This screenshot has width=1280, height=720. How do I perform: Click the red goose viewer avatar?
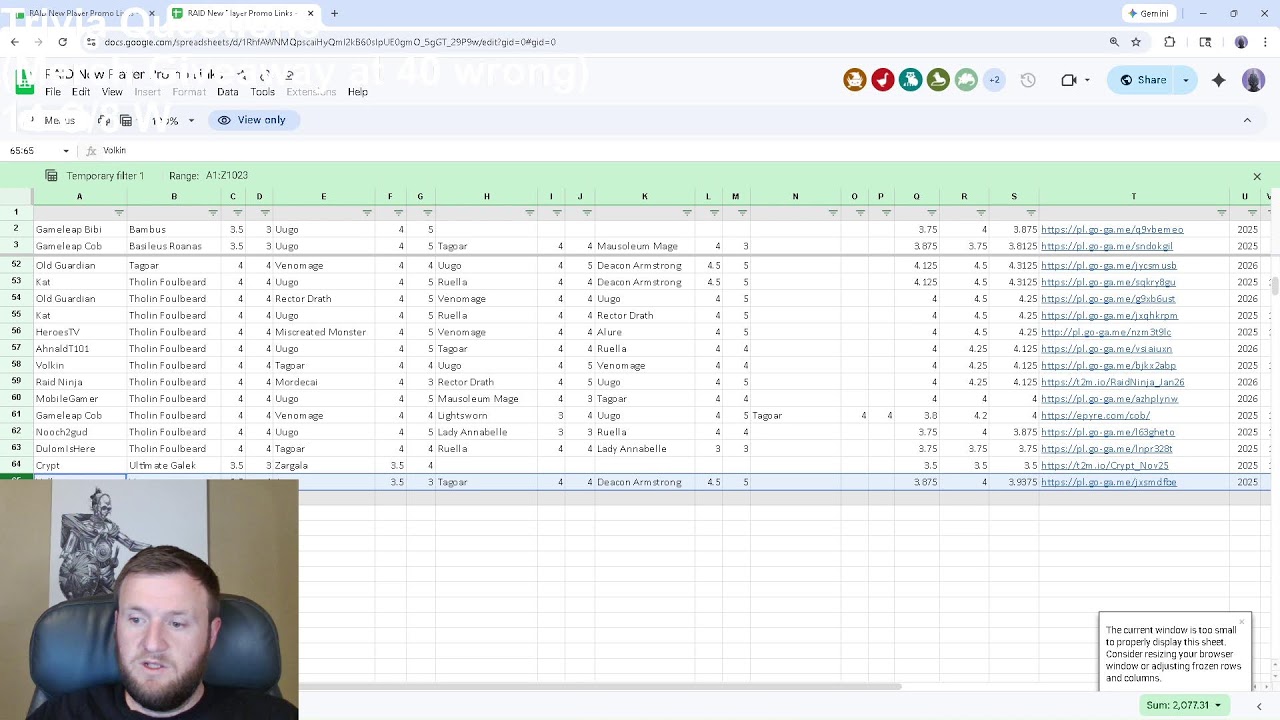point(883,80)
